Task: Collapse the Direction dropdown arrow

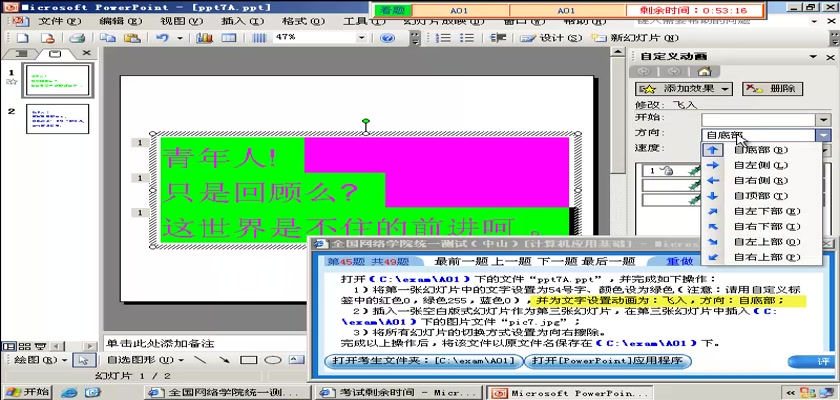Action: click(x=823, y=135)
